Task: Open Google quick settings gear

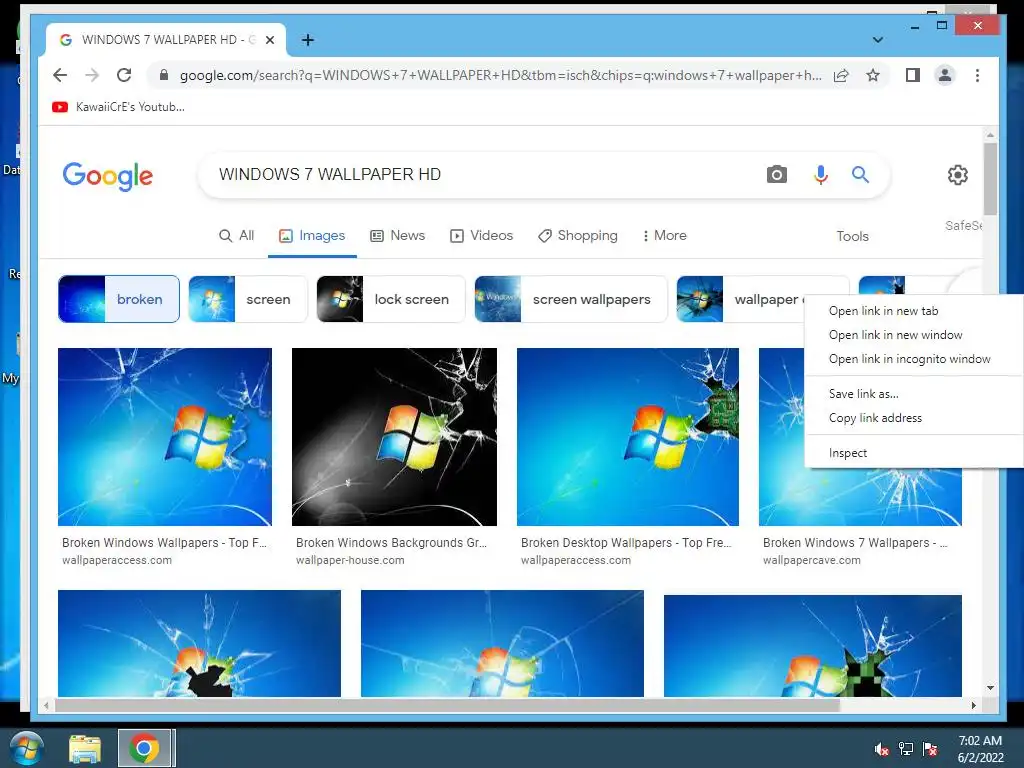Action: point(957,175)
